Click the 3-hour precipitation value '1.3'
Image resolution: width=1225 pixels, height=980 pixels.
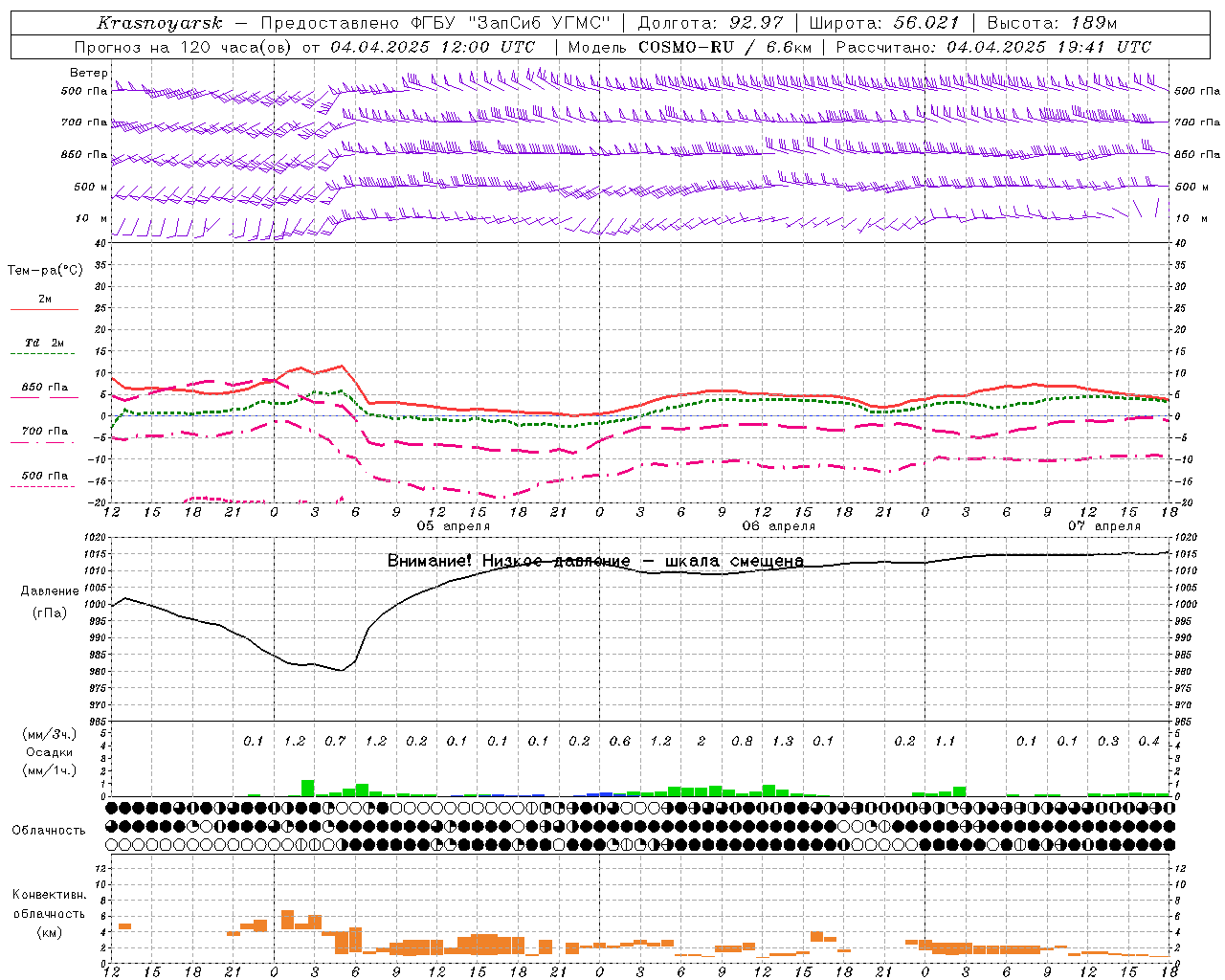pyautogui.click(x=783, y=742)
